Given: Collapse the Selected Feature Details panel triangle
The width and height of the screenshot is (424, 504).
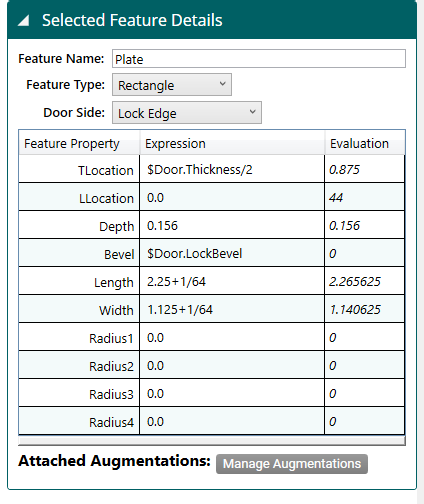Looking at the screenshot, I should pyautogui.click(x=23, y=21).
